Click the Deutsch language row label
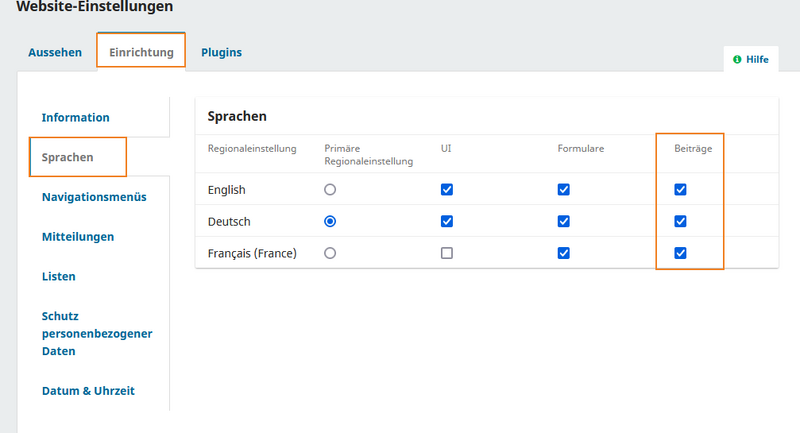 (x=229, y=222)
